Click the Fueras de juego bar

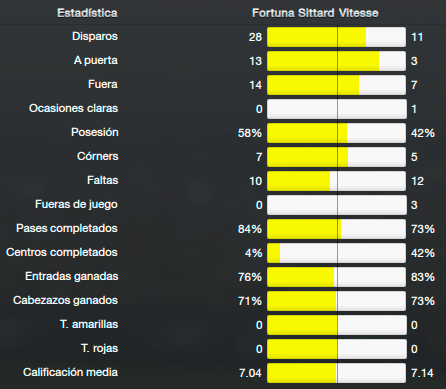tap(336, 205)
